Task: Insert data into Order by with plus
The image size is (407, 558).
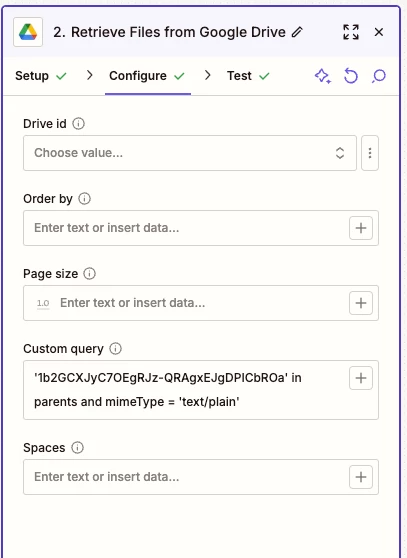Action: tap(361, 228)
